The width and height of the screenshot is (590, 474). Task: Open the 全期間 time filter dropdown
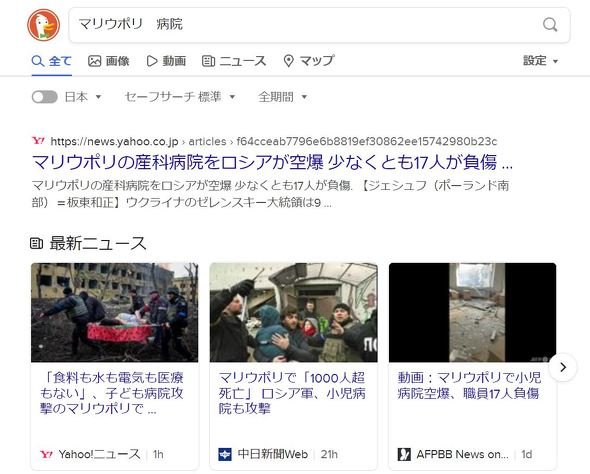click(283, 97)
